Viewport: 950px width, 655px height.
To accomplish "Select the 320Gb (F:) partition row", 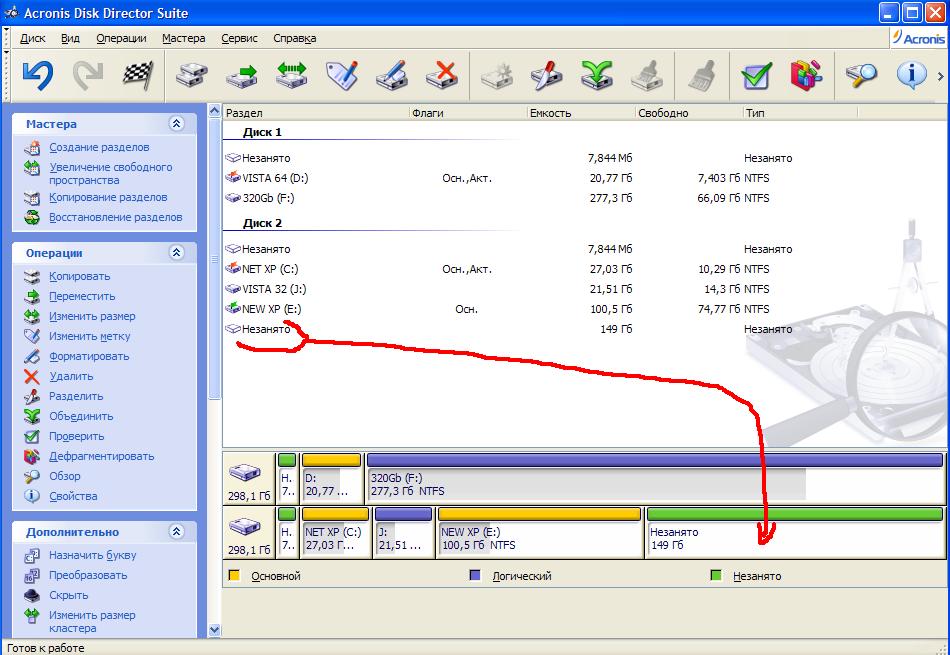I will [x=509, y=198].
